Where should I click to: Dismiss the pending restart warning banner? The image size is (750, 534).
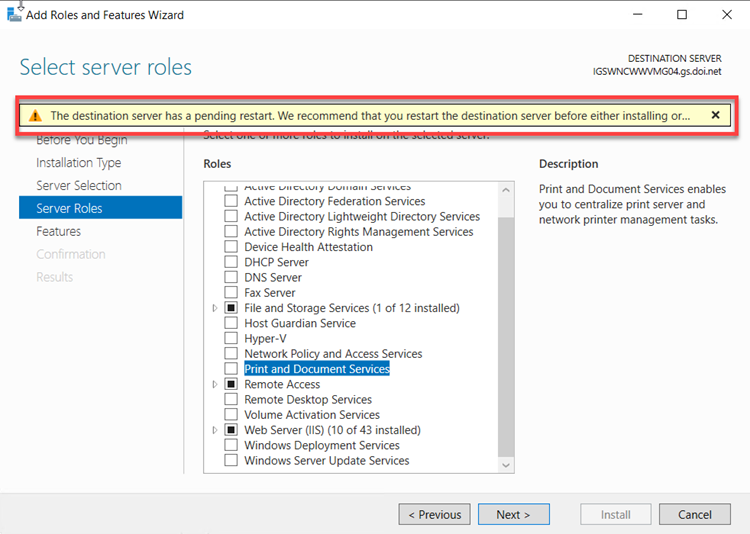(x=715, y=115)
